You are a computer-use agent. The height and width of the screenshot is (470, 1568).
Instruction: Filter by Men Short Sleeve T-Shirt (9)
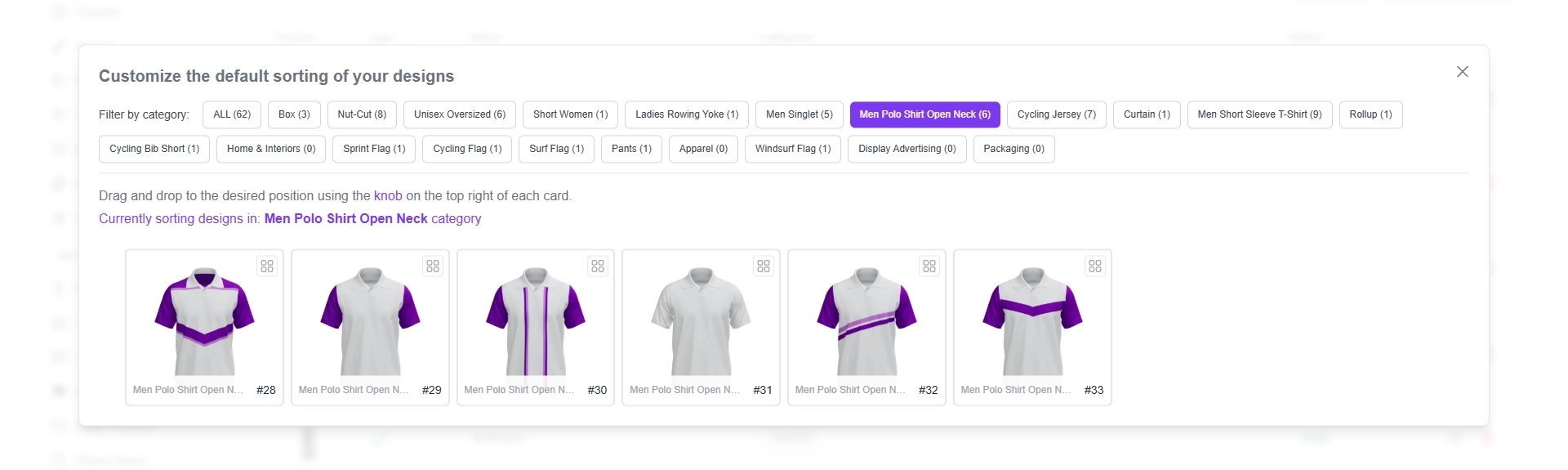point(1259,114)
